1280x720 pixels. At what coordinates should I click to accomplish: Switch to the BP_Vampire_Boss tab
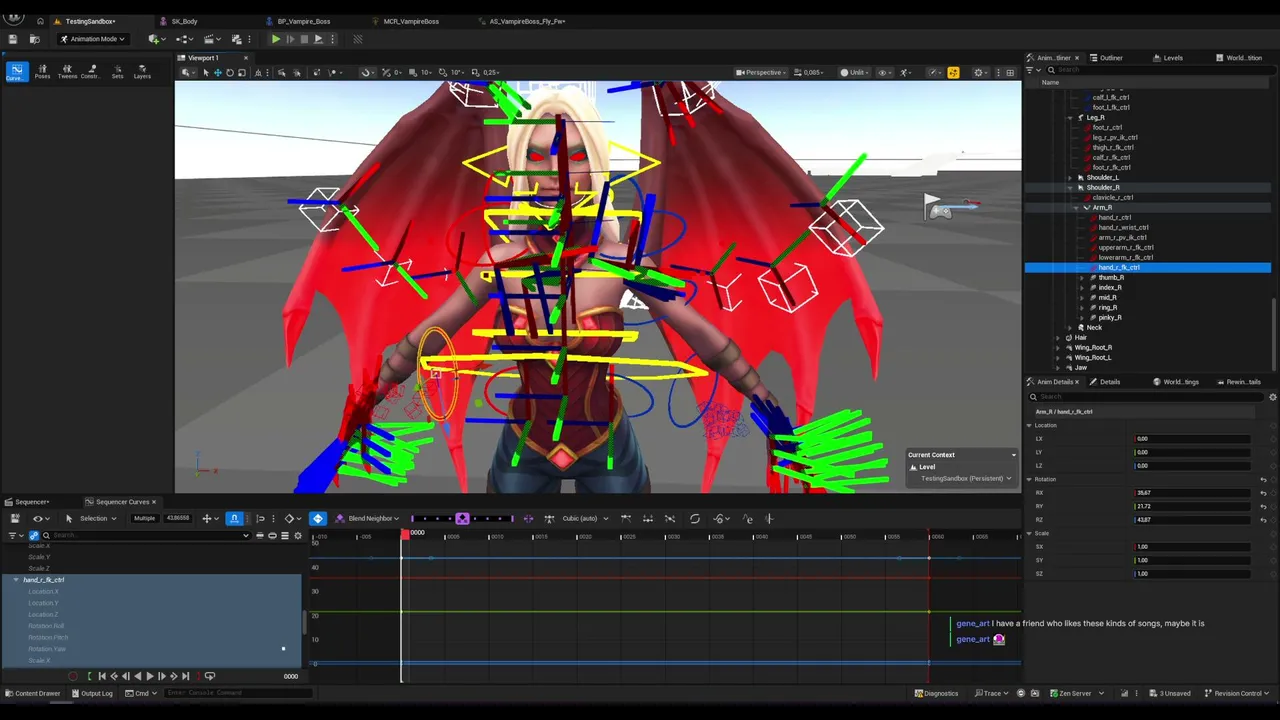pyautogui.click(x=304, y=21)
